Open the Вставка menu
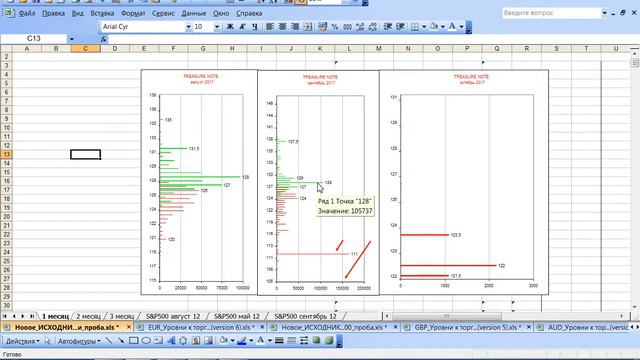The image size is (640, 360). (102, 13)
